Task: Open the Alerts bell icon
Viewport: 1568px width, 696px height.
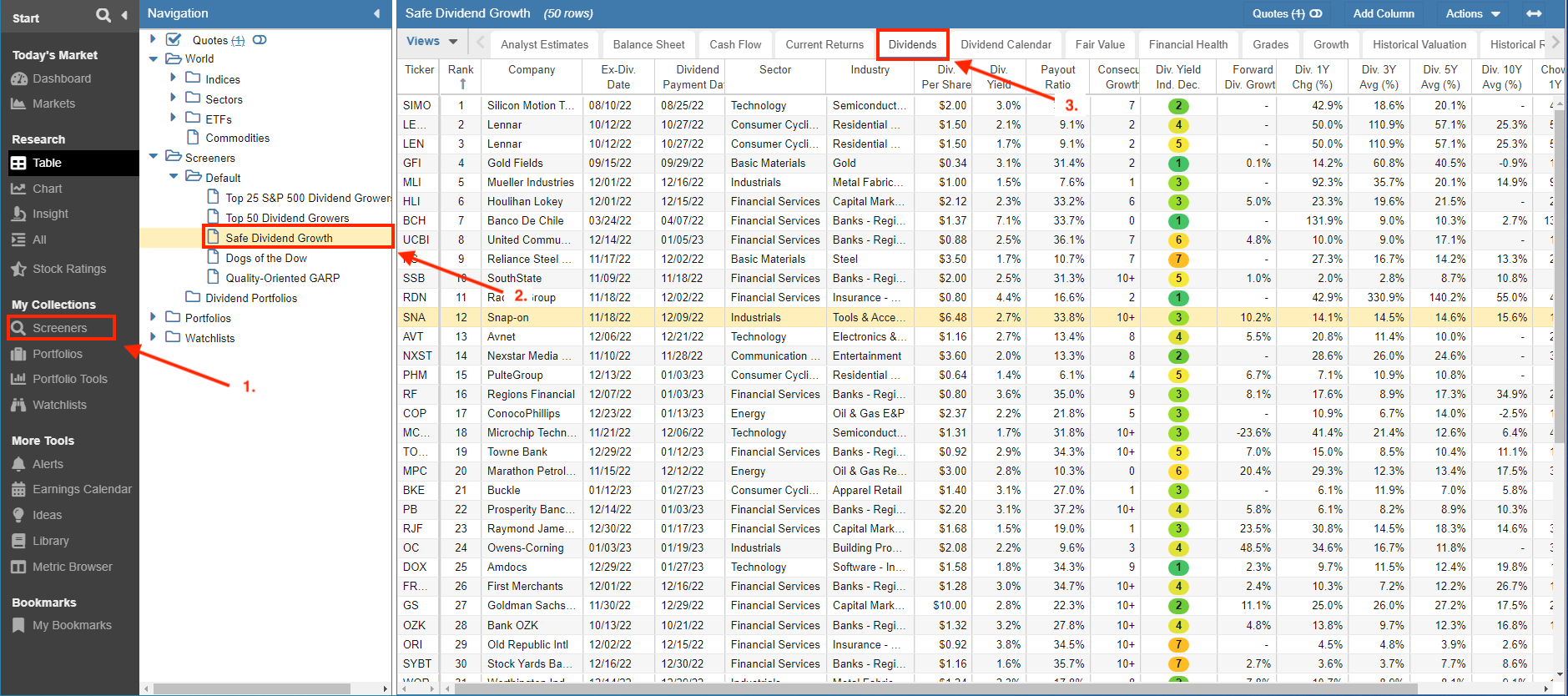Action: pos(18,464)
